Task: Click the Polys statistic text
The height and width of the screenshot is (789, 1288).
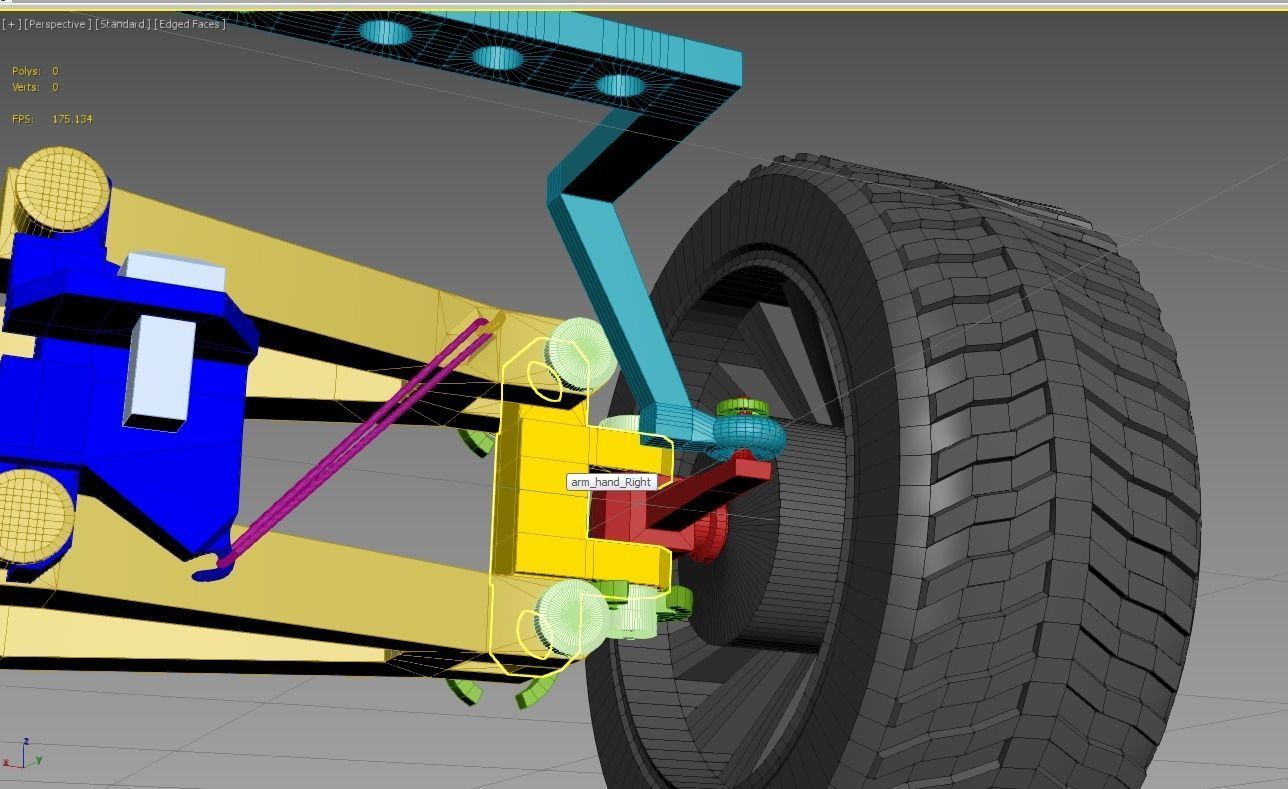Action: [x=35, y=71]
